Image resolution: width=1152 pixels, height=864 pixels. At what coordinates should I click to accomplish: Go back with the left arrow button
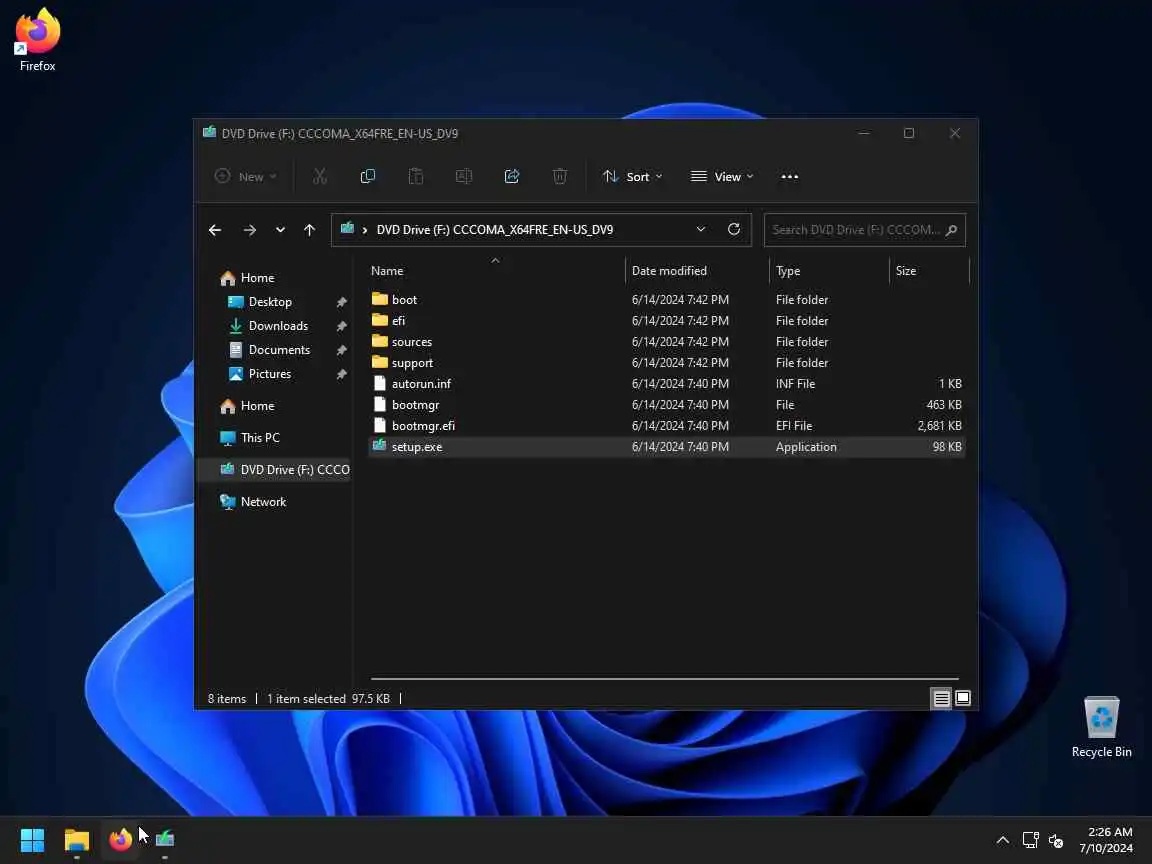pyautogui.click(x=215, y=230)
